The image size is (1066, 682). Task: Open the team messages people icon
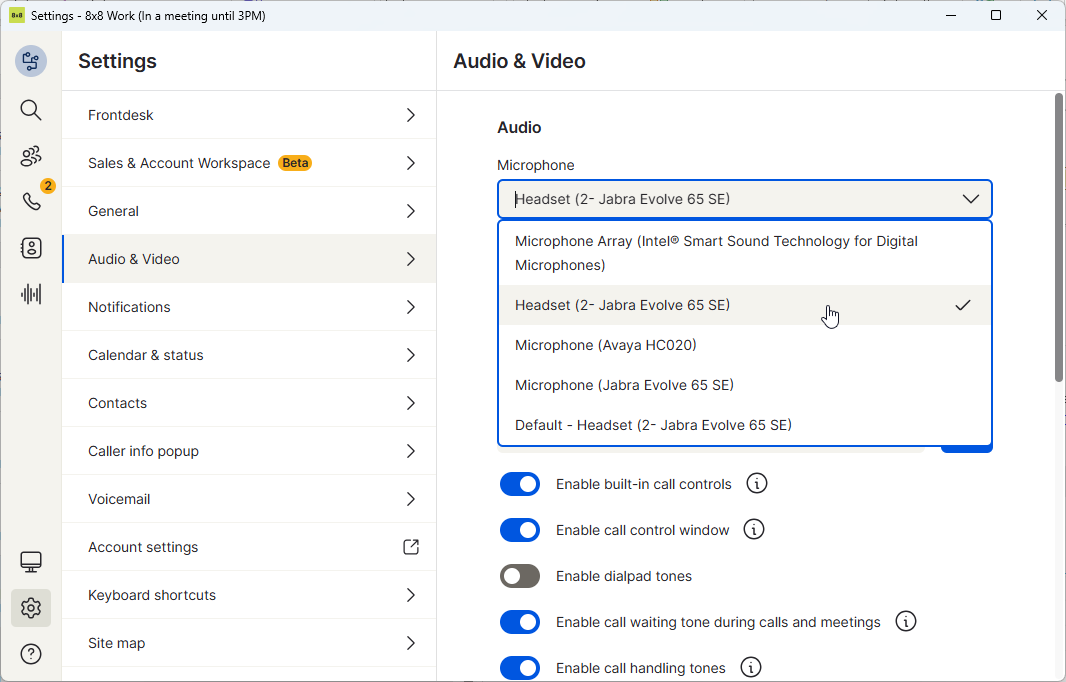pos(31,156)
